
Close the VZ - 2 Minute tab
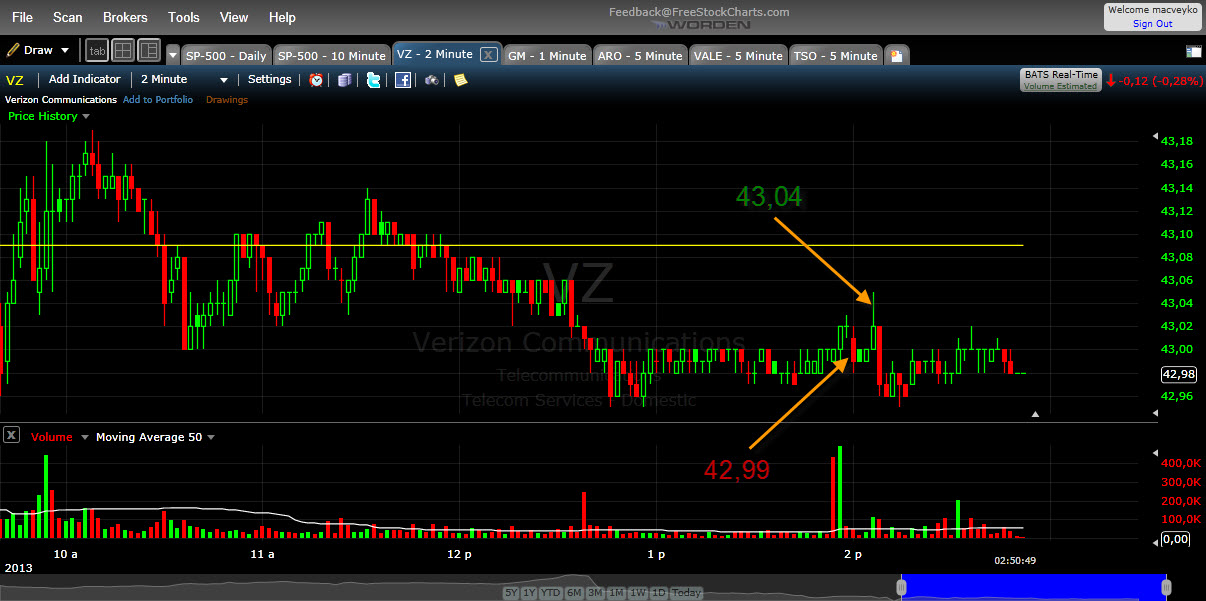pos(488,55)
